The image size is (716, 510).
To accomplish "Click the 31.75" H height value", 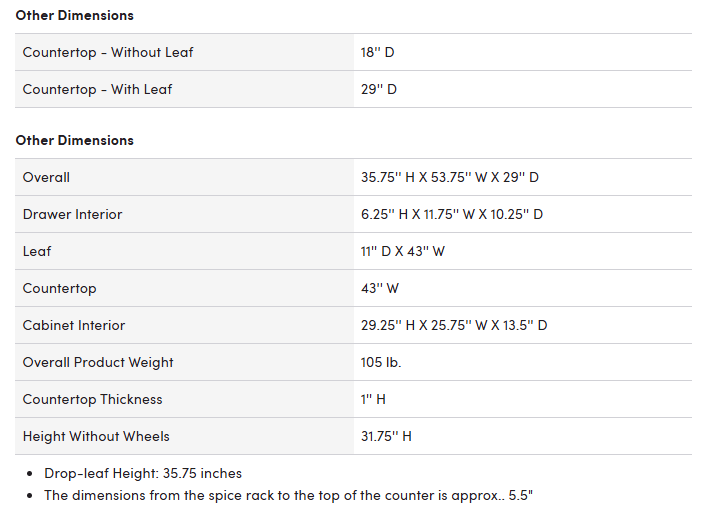I will point(386,436).
